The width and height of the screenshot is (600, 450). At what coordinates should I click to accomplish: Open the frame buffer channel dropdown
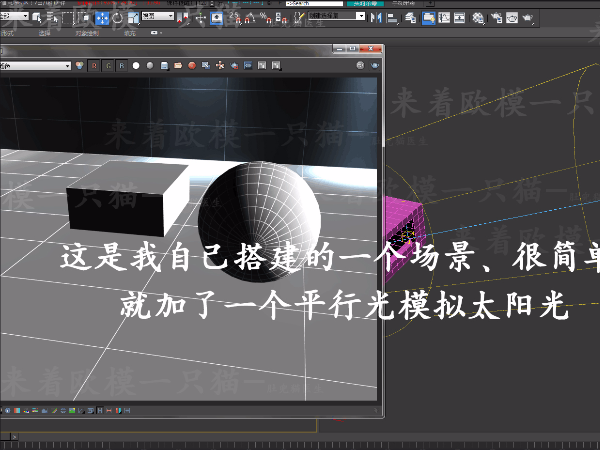(x=40, y=66)
